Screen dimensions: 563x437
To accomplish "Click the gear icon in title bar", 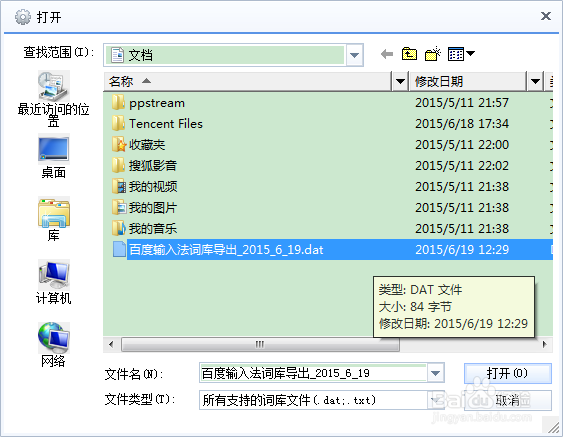I will [23, 17].
